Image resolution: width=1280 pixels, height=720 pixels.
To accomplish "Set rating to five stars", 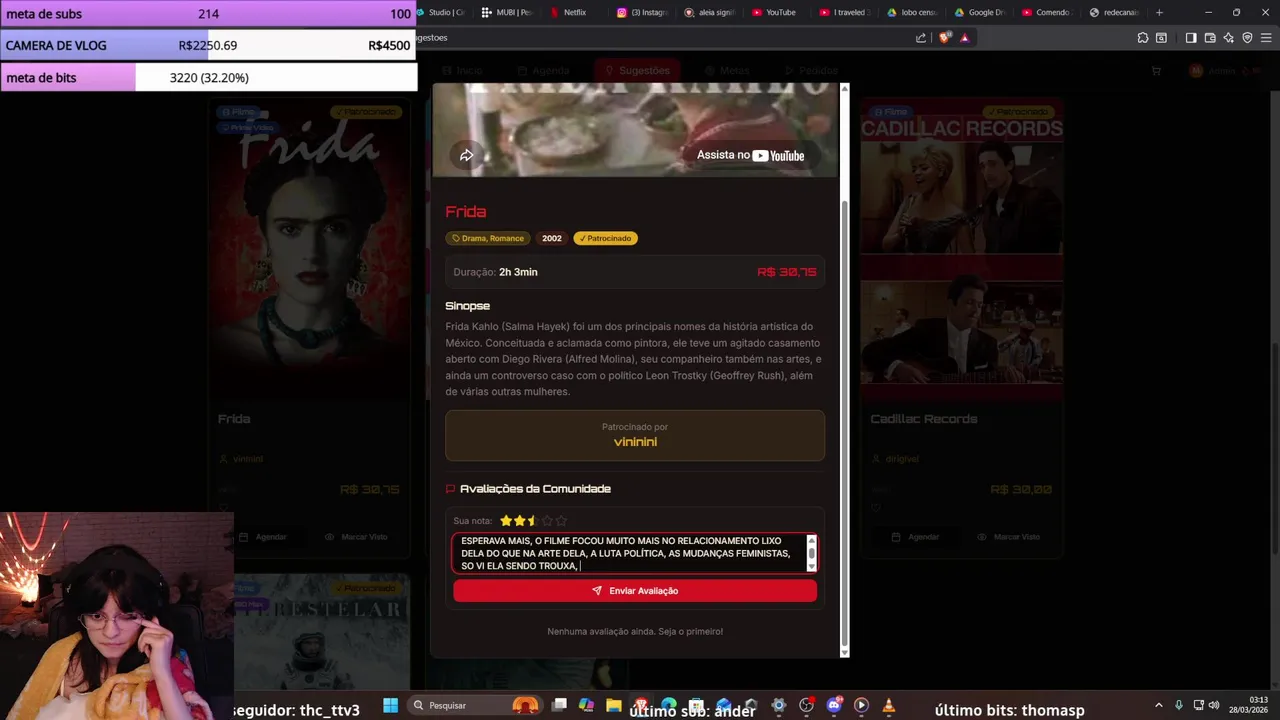I will (561, 521).
